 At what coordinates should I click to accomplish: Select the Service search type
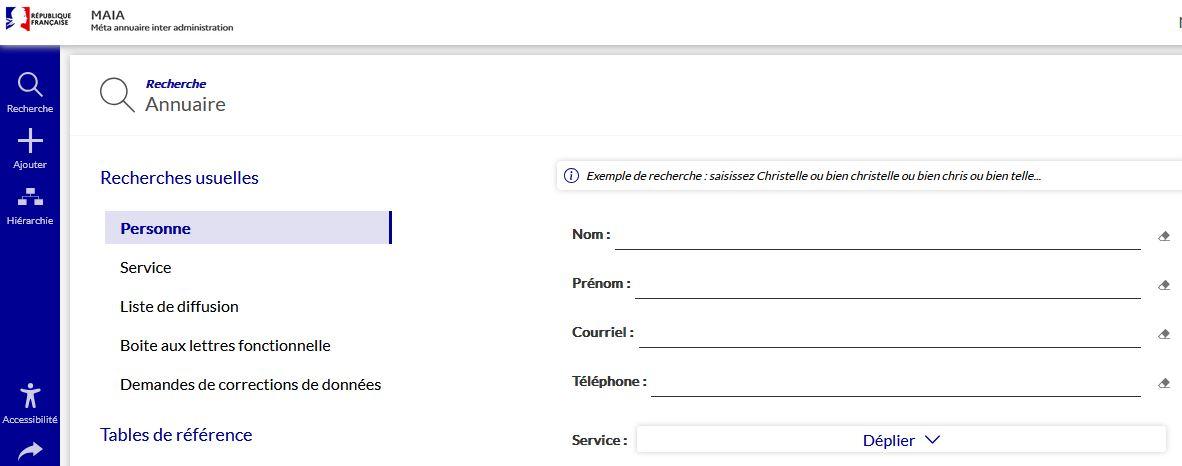tap(145, 268)
